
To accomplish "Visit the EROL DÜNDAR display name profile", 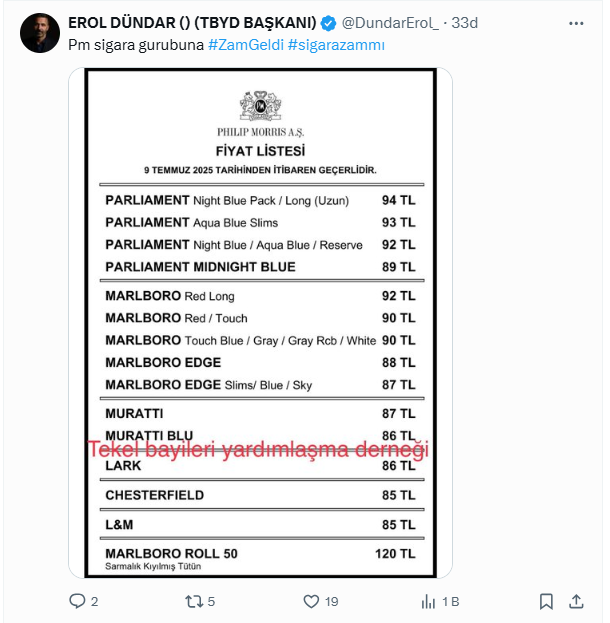I will point(192,23).
